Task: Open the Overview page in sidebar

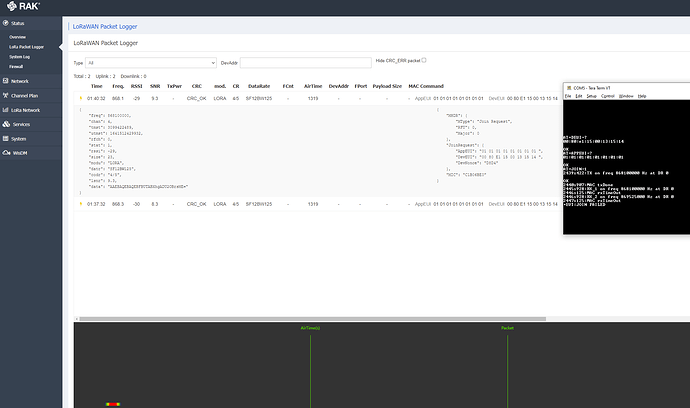Action: (19, 37)
